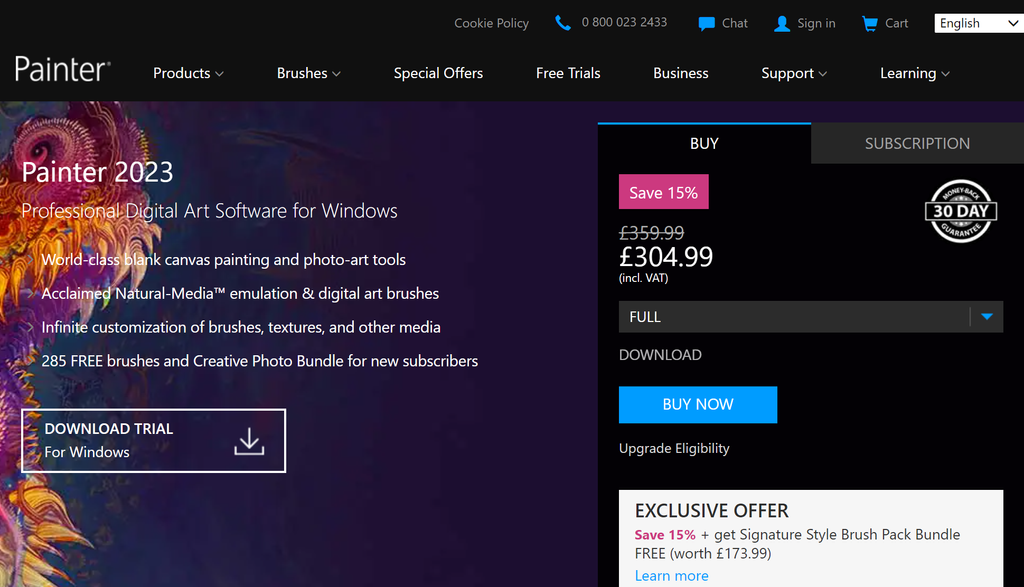Click the phone icon next to the number

[562, 22]
